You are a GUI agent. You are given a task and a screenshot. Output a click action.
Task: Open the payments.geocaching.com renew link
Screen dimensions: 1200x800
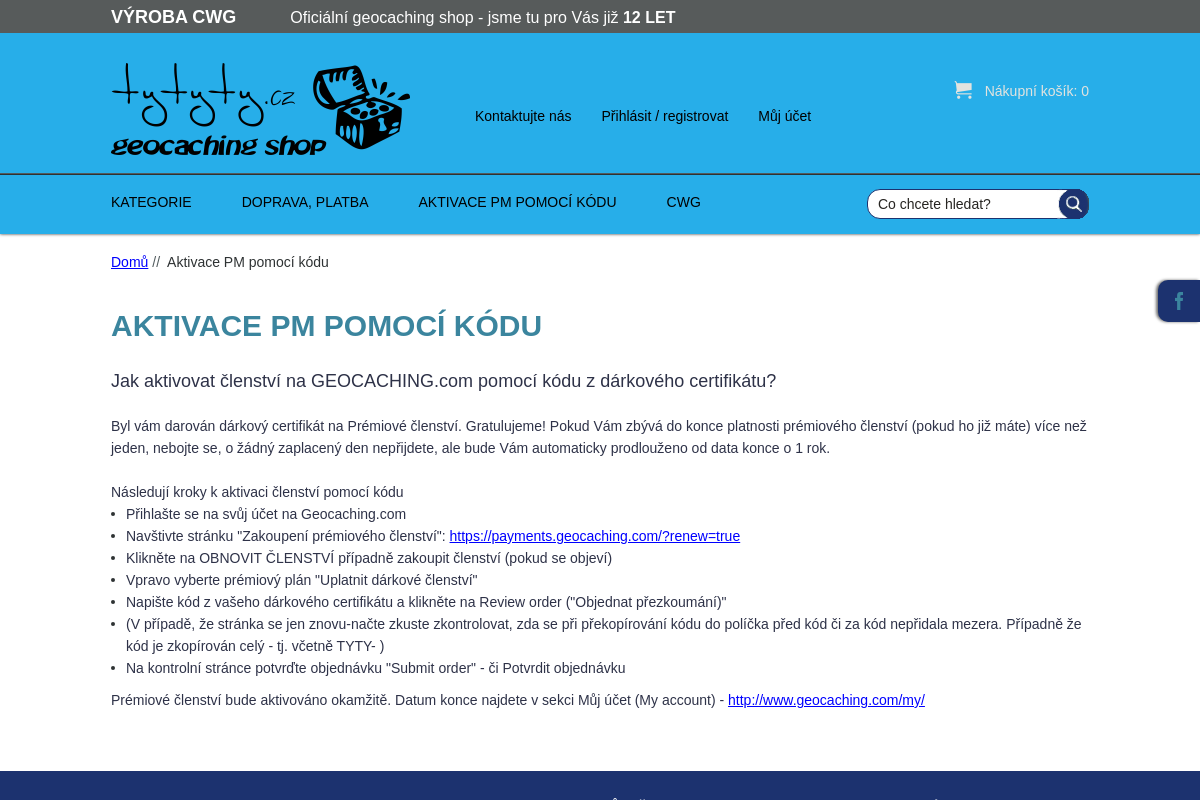594,536
